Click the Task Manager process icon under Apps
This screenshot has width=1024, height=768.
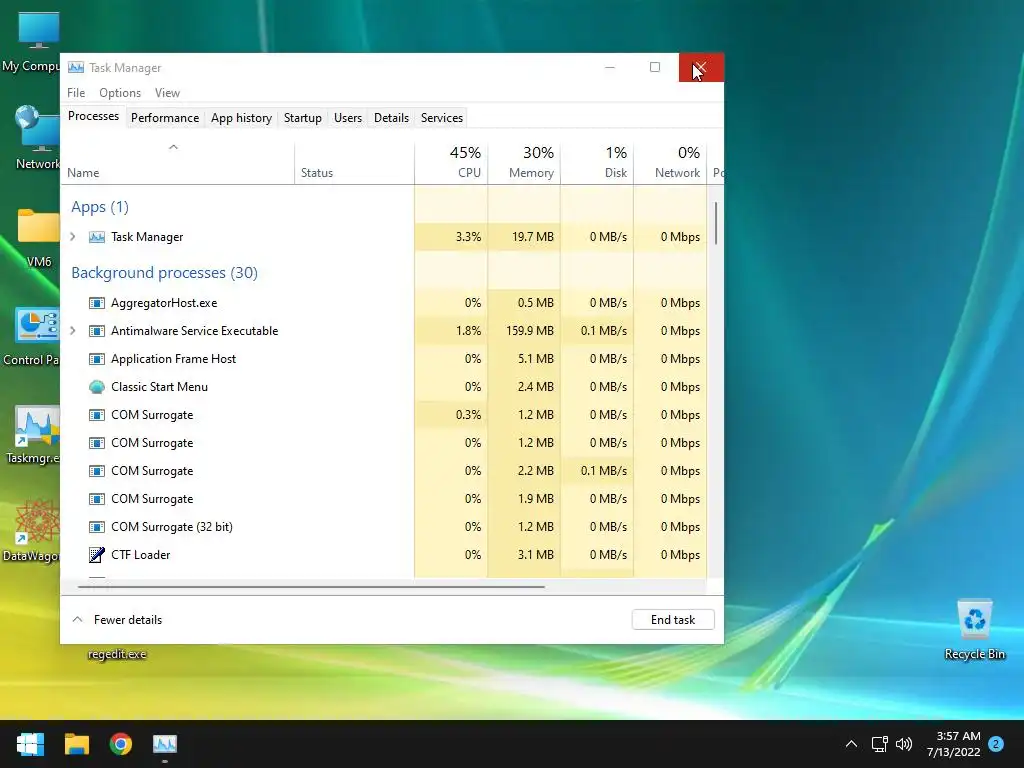pyautogui.click(x=97, y=237)
